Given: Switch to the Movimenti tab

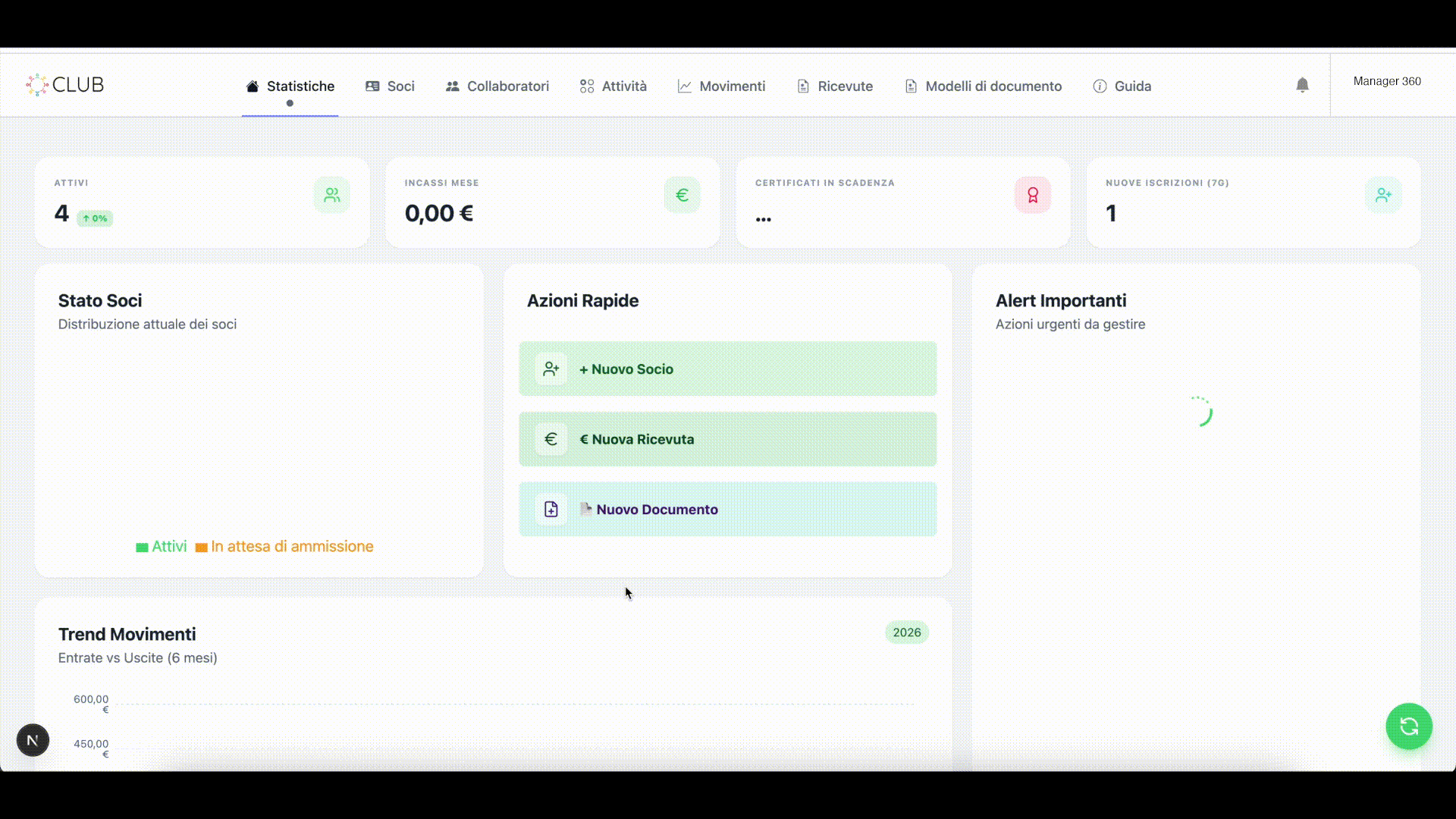Looking at the screenshot, I should [x=721, y=86].
